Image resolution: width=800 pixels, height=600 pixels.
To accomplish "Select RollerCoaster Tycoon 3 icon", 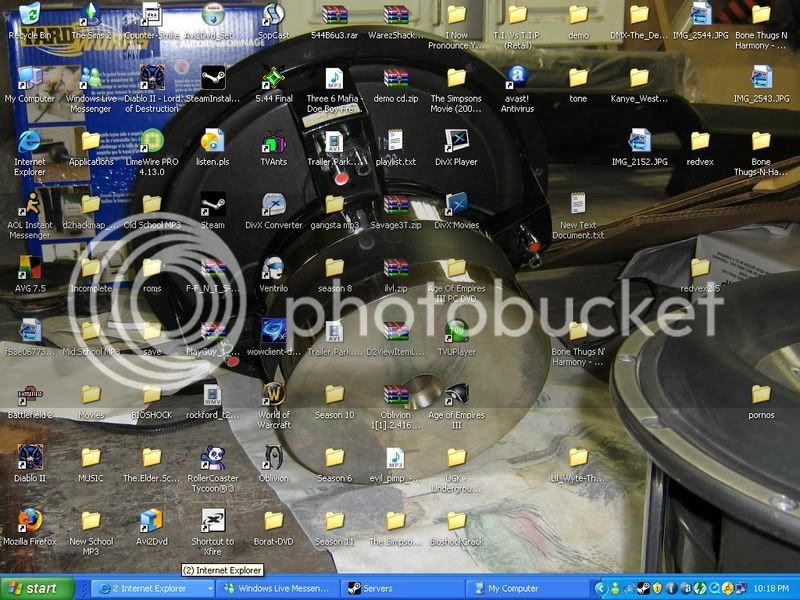I will point(213,457).
